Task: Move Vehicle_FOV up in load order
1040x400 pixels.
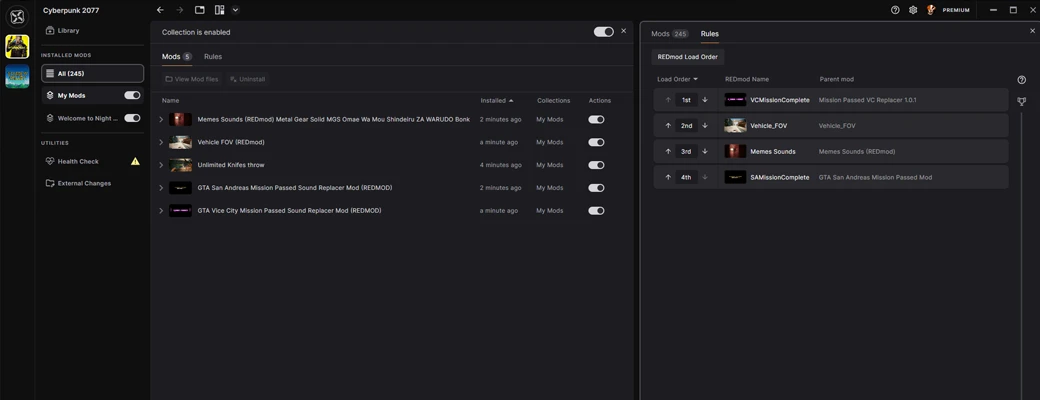Action: [668, 125]
